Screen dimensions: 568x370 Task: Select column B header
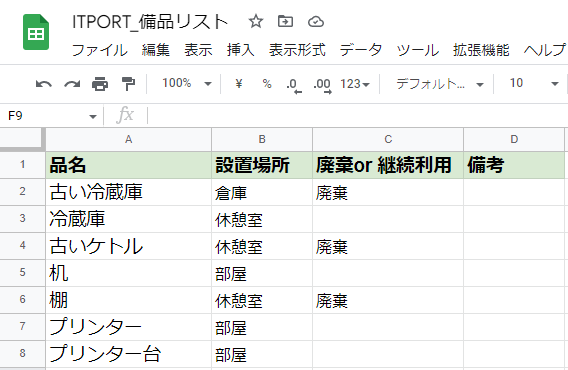coord(262,140)
